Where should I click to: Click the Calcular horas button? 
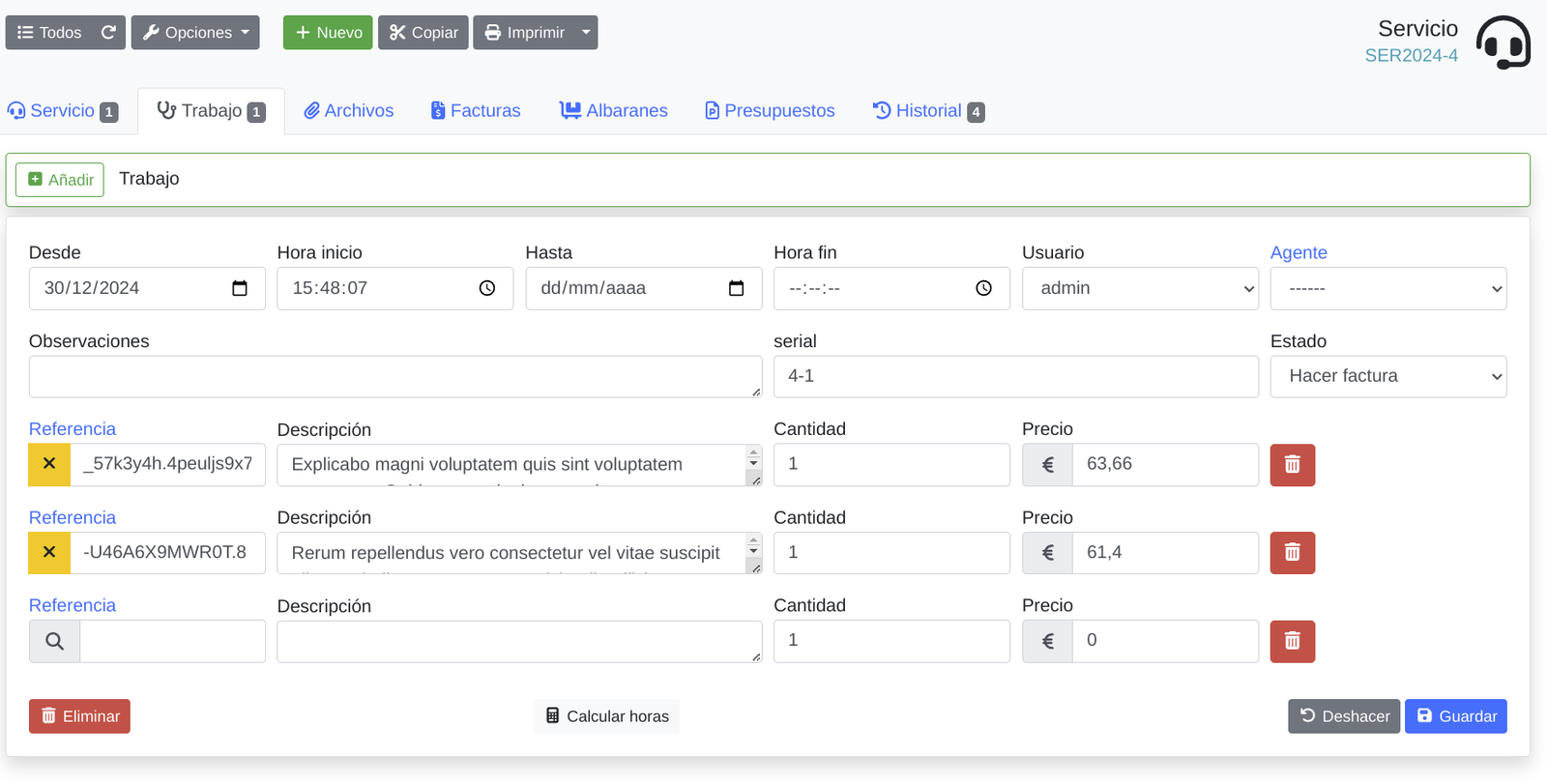[x=606, y=716]
